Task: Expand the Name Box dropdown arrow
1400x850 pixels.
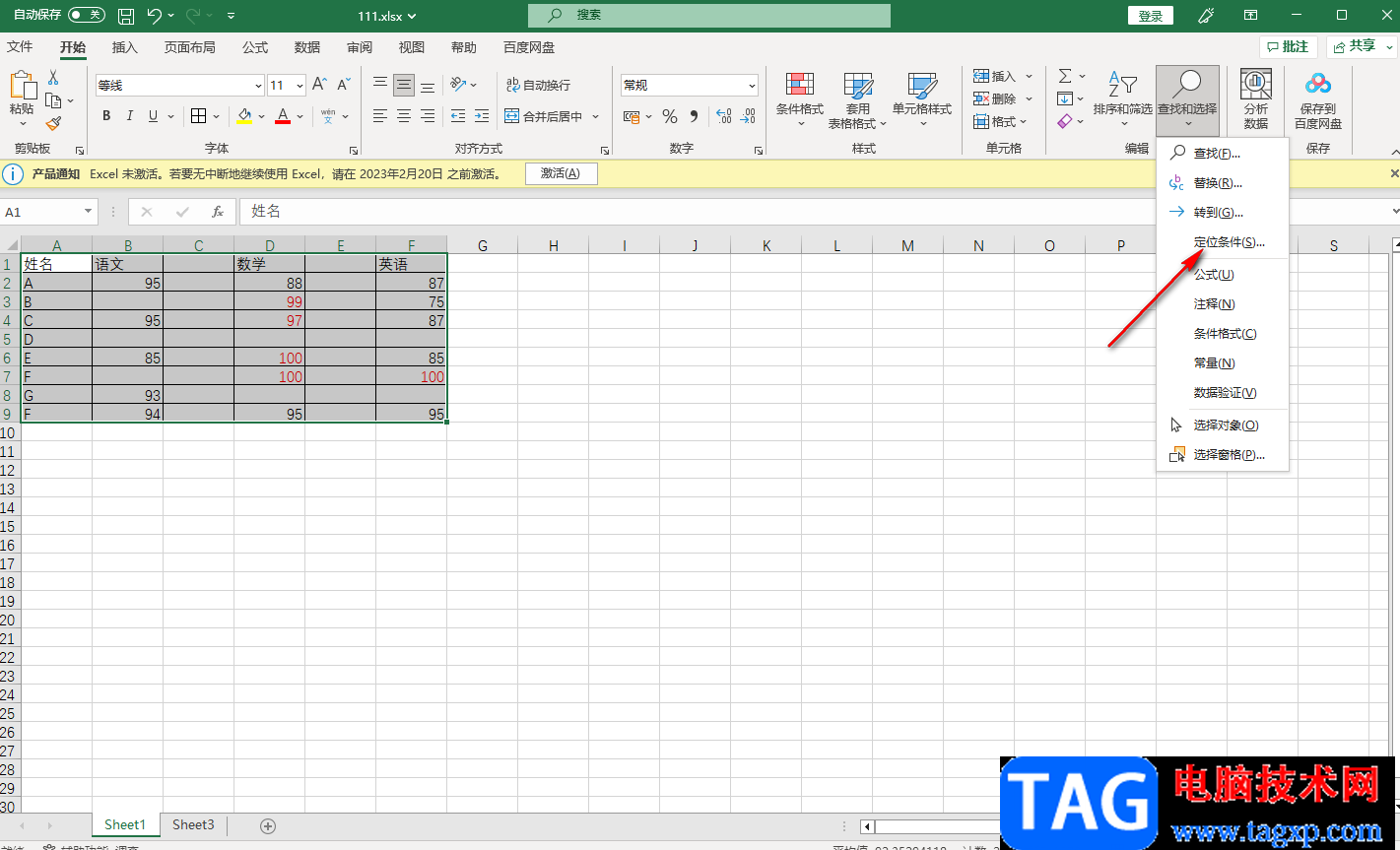Action: pyautogui.click(x=88, y=212)
